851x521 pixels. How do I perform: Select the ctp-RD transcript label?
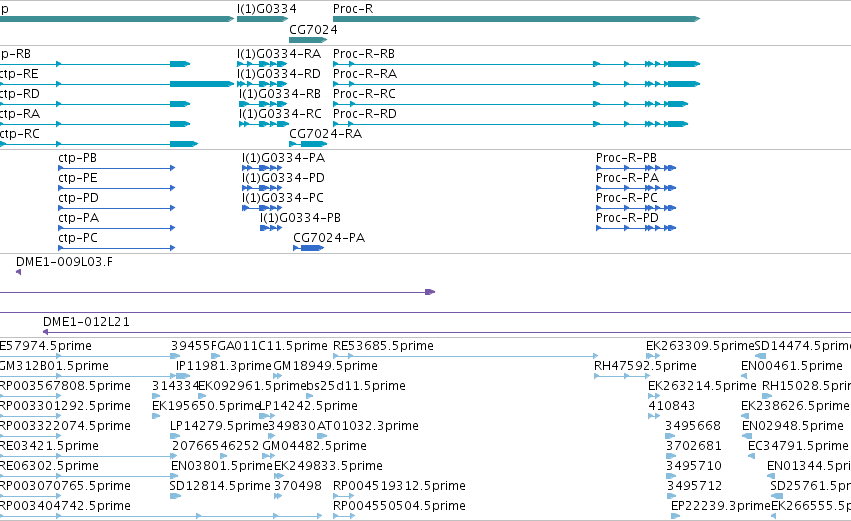pyautogui.click(x=20, y=94)
